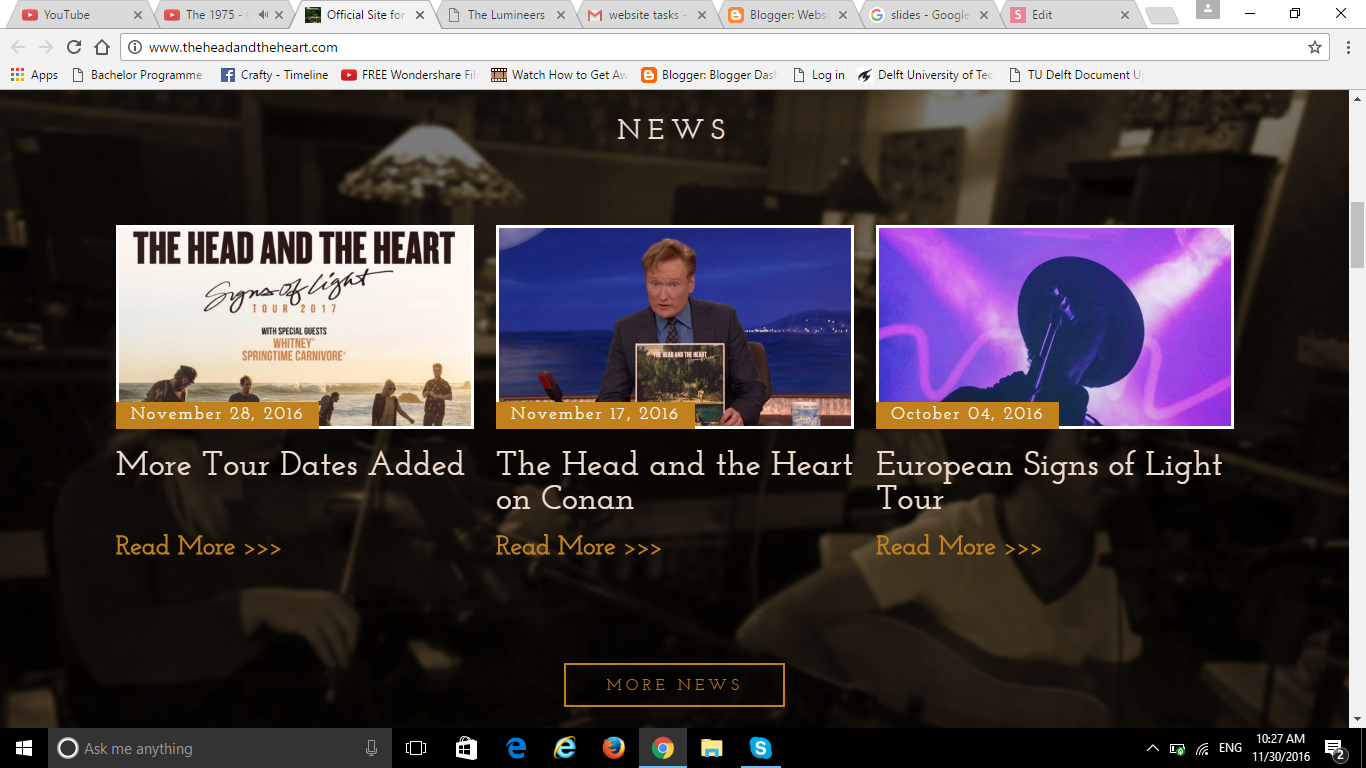Switch to the Blogger tab
The image size is (1366, 768).
788,15
